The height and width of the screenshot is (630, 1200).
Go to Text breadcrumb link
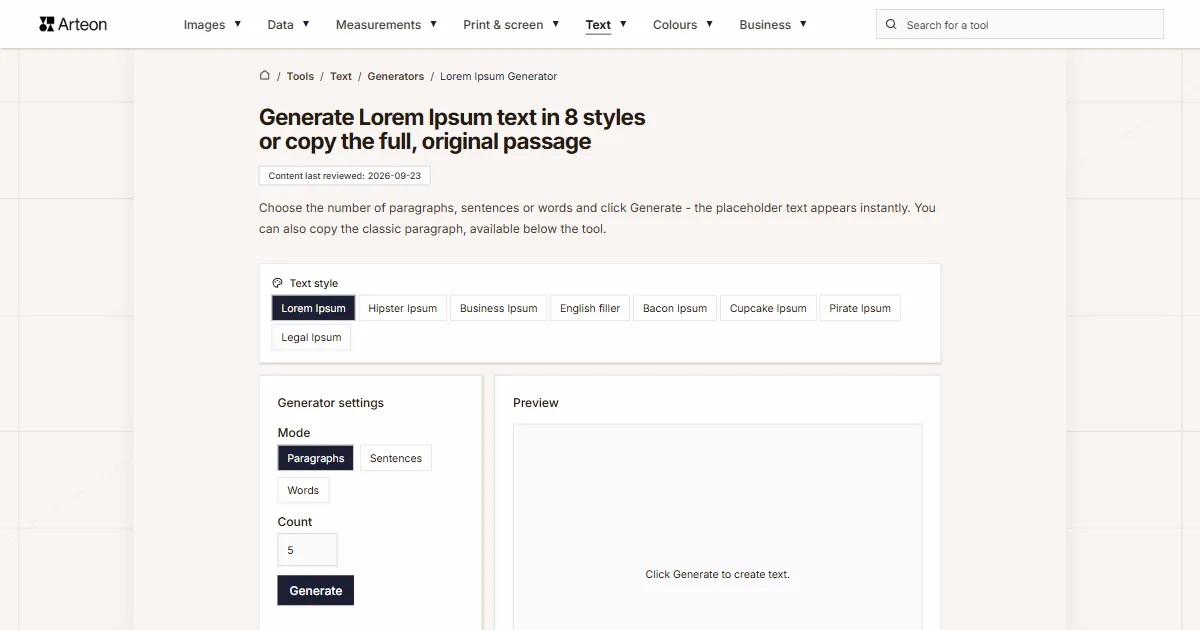(x=341, y=76)
